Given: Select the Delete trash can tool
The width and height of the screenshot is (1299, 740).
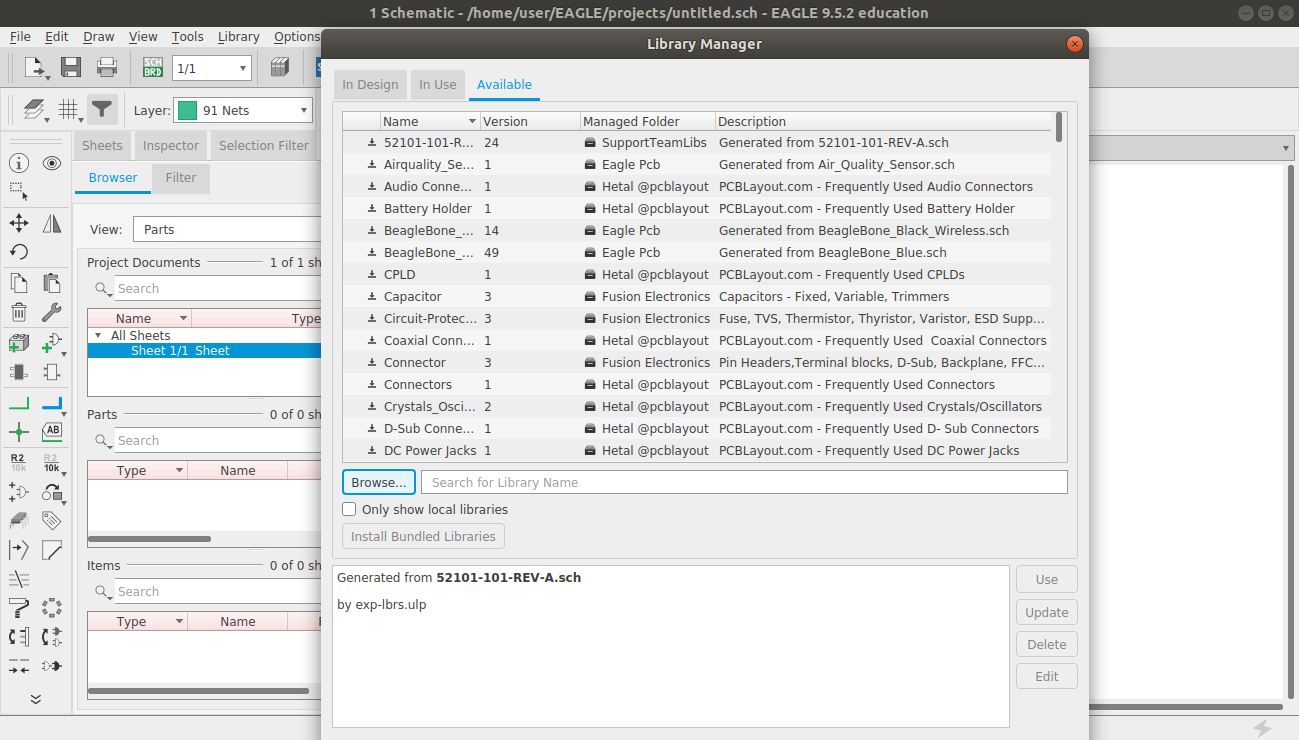Looking at the screenshot, I should 19,312.
